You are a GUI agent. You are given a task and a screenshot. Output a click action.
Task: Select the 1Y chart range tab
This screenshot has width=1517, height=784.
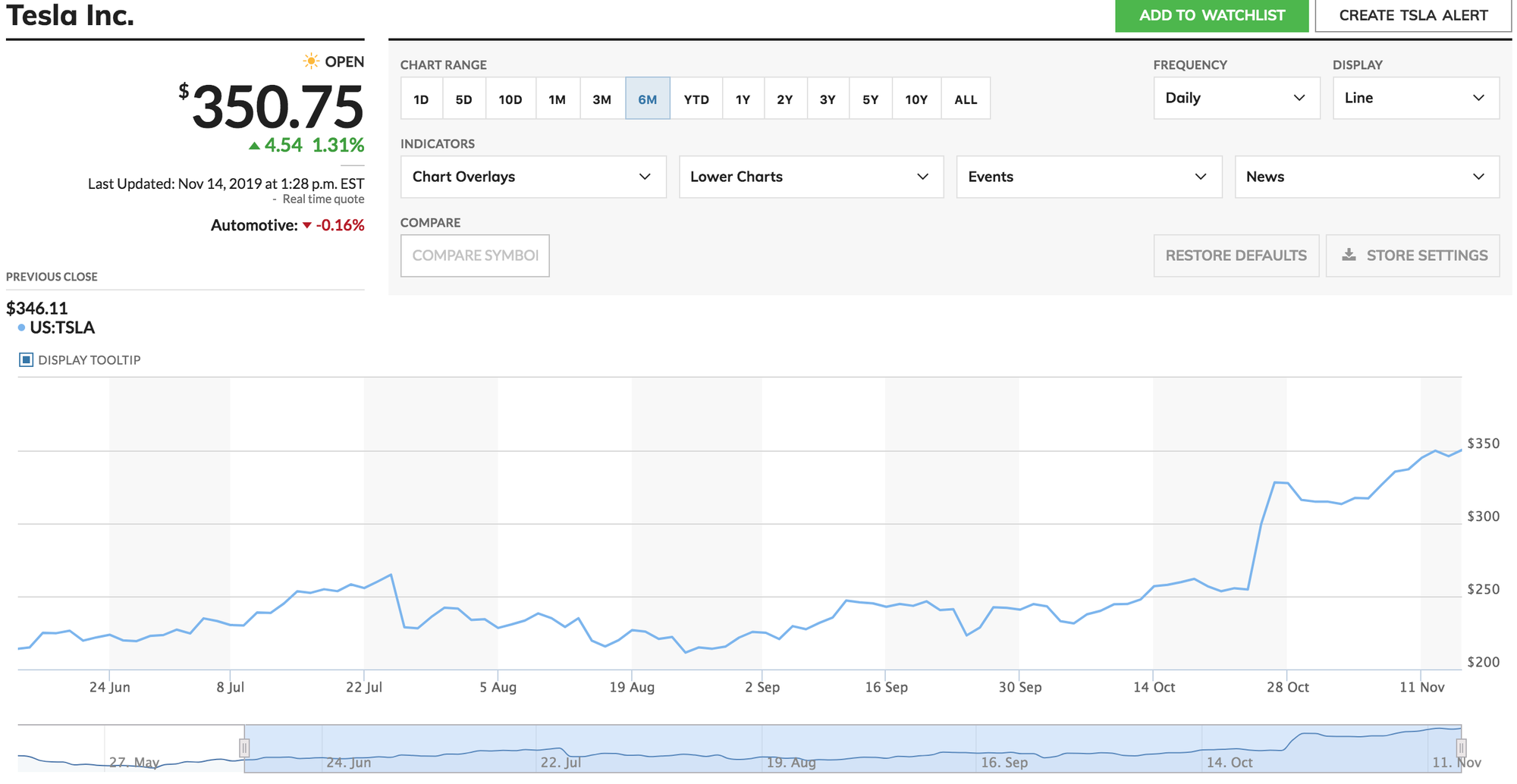[743, 99]
